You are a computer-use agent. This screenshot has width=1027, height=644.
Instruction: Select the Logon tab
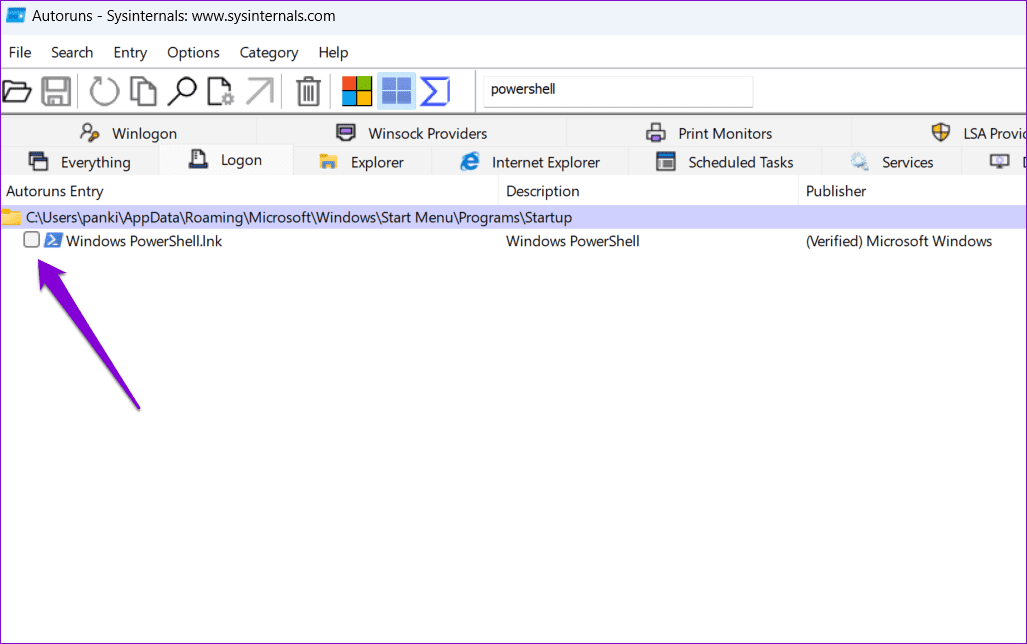point(226,160)
